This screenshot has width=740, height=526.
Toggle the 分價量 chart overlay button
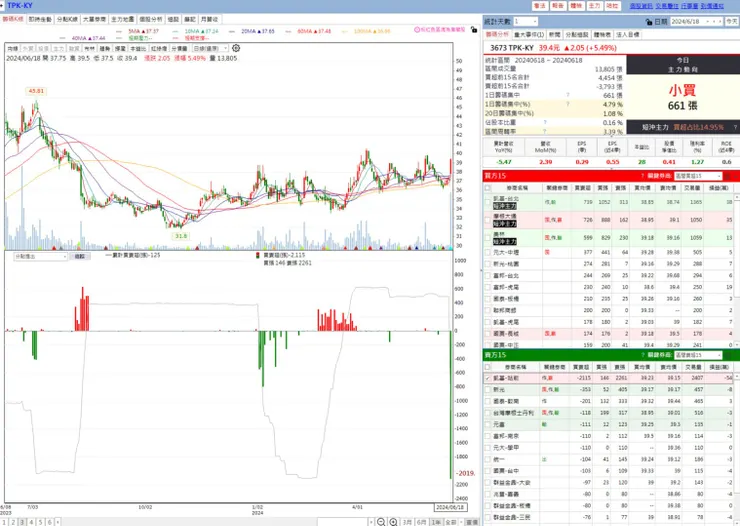click(179, 49)
